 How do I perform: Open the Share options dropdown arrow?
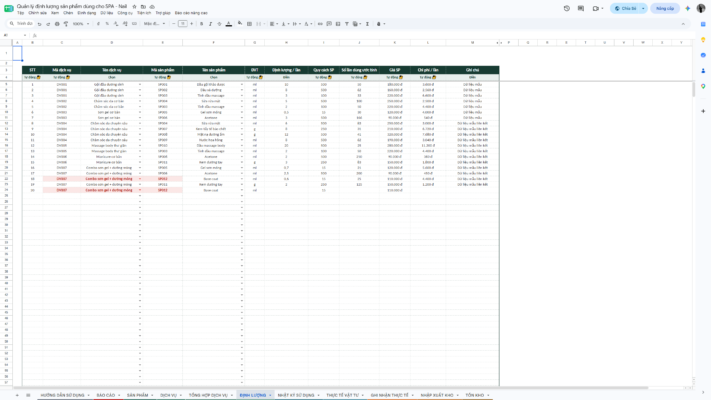643,9
